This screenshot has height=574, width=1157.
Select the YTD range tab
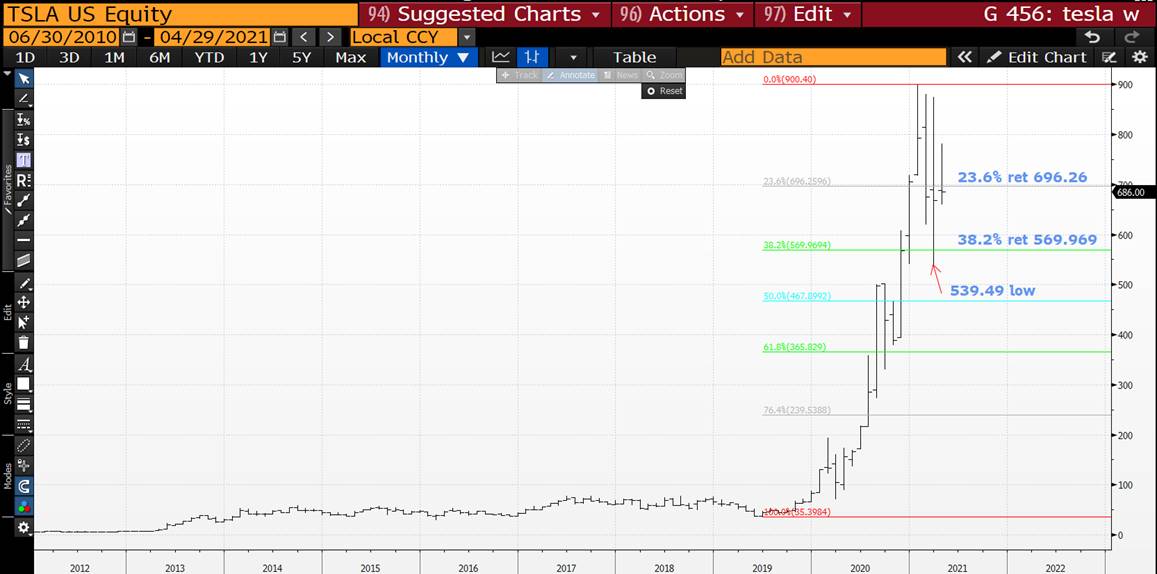(209, 57)
